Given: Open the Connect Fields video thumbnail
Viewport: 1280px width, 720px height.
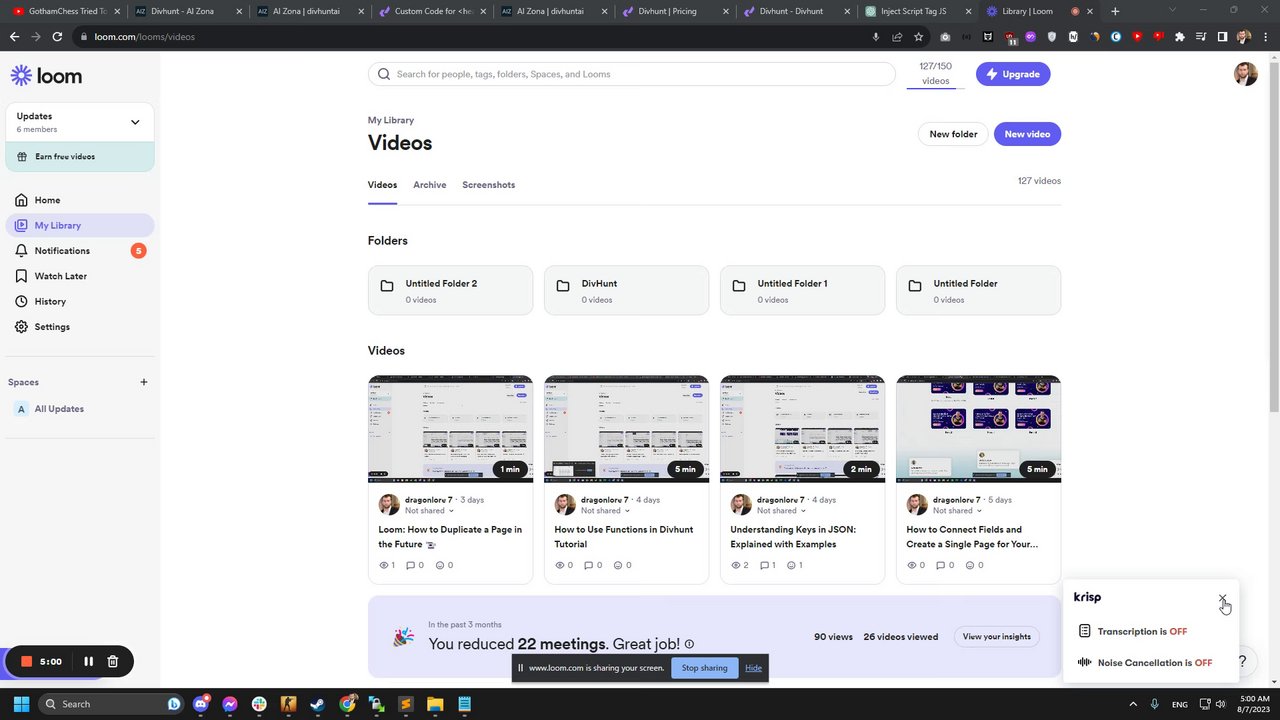Looking at the screenshot, I should (x=978, y=429).
